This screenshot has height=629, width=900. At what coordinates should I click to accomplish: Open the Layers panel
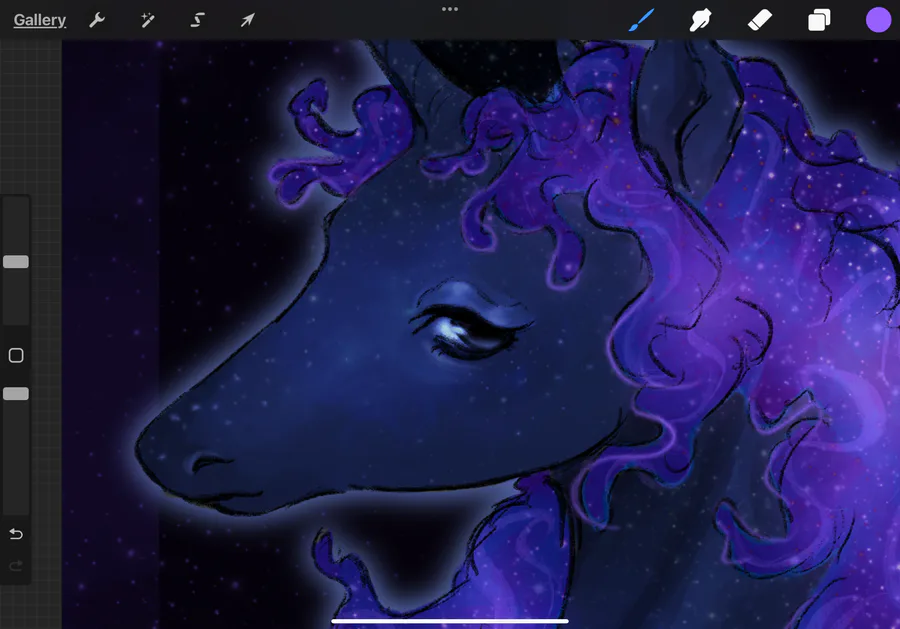point(819,20)
